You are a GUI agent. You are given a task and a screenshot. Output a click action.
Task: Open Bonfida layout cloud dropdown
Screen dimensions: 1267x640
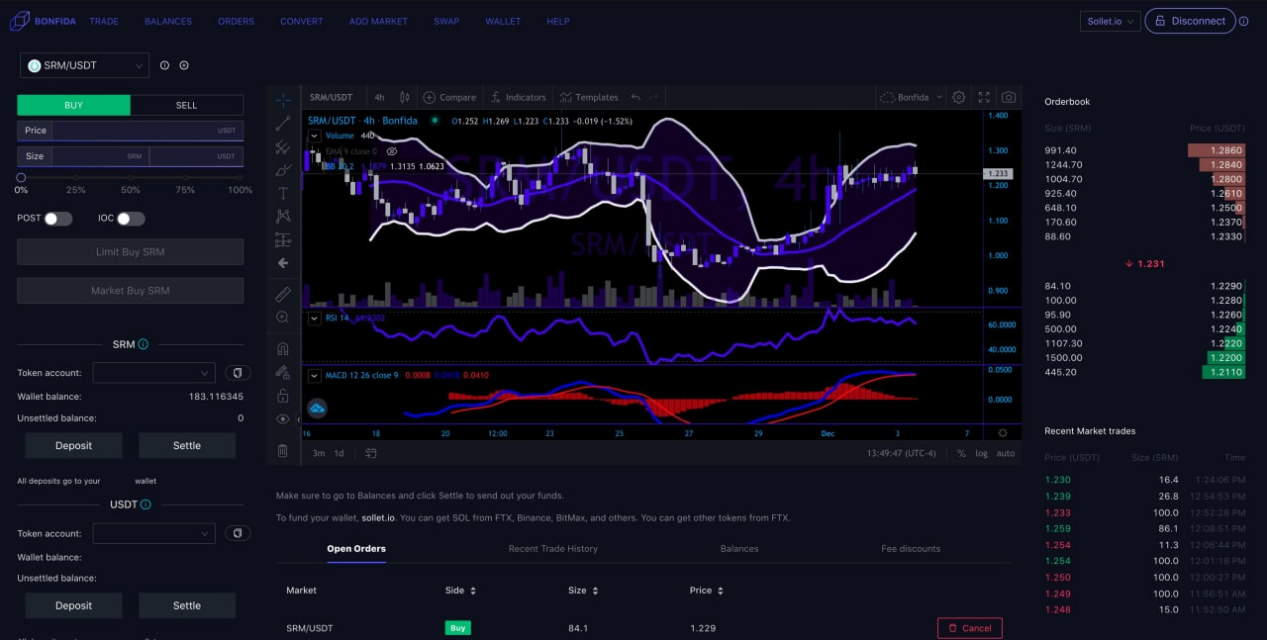(x=912, y=97)
